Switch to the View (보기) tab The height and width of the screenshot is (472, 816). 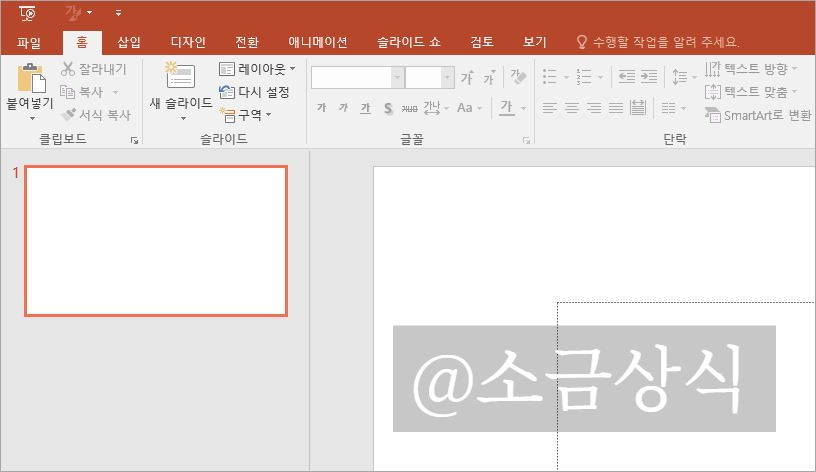pyautogui.click(x=535, y=43)
